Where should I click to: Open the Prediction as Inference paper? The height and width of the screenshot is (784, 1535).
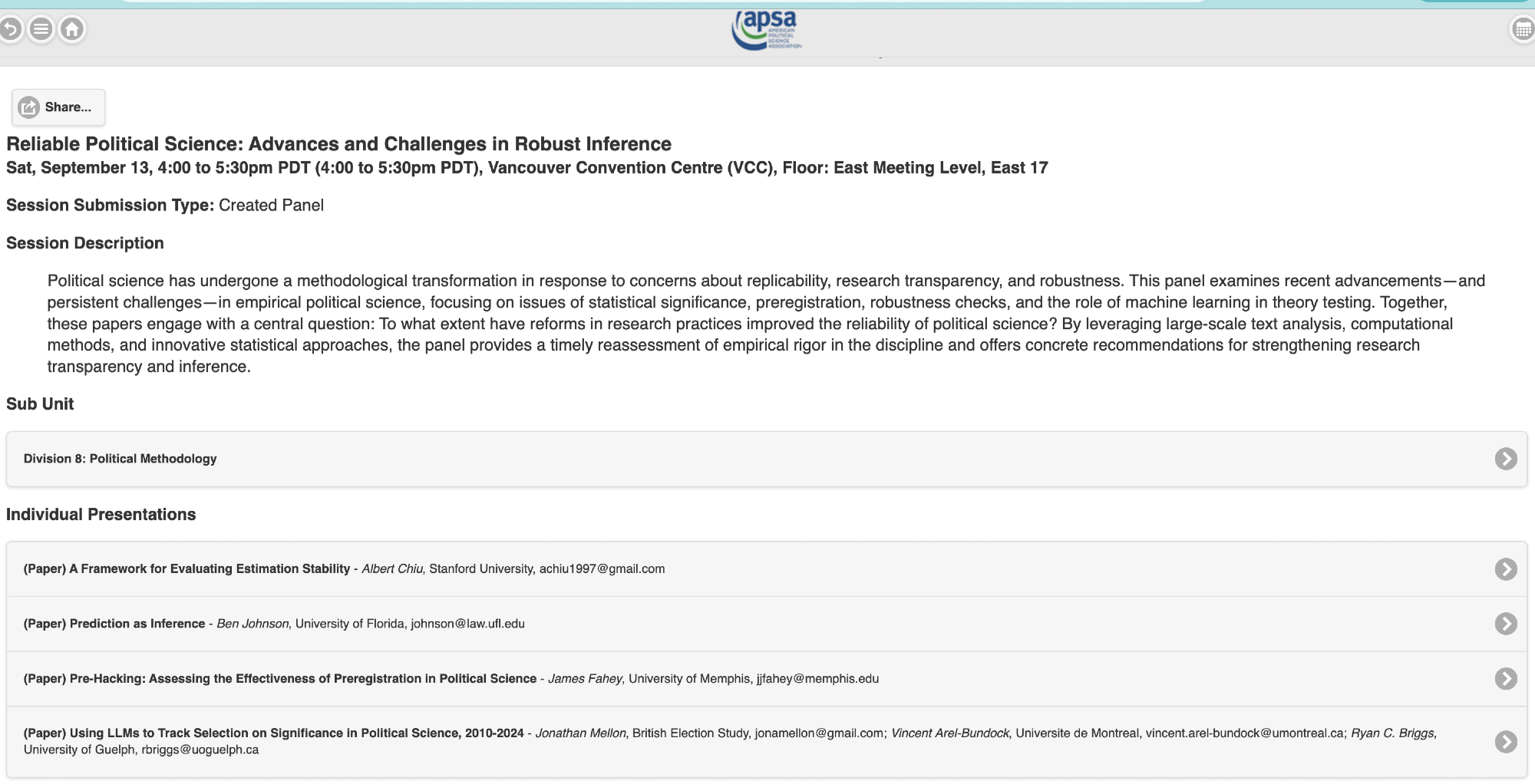click(x=137, y=624)
